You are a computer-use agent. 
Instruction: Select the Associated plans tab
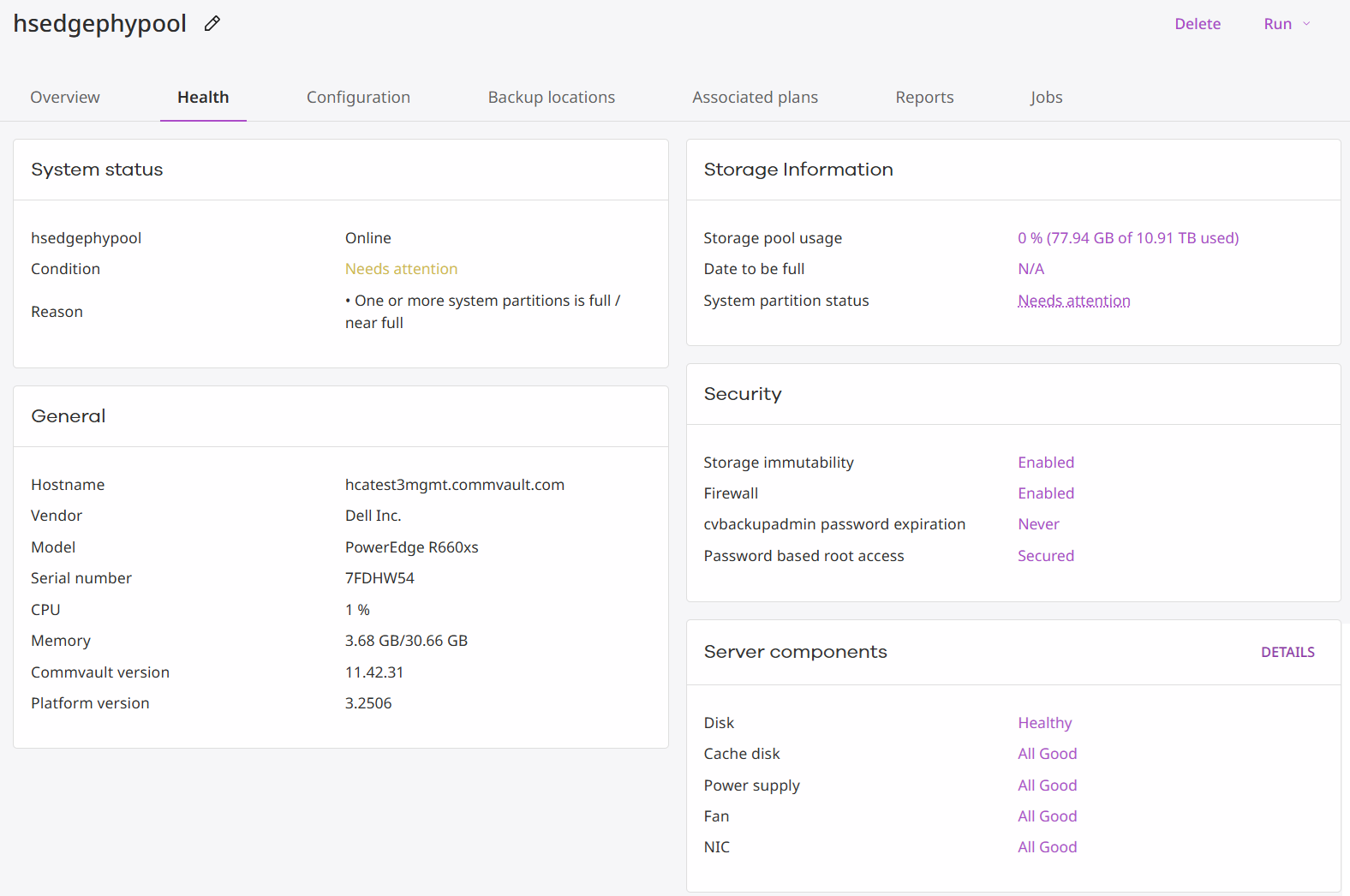point(755,98)
